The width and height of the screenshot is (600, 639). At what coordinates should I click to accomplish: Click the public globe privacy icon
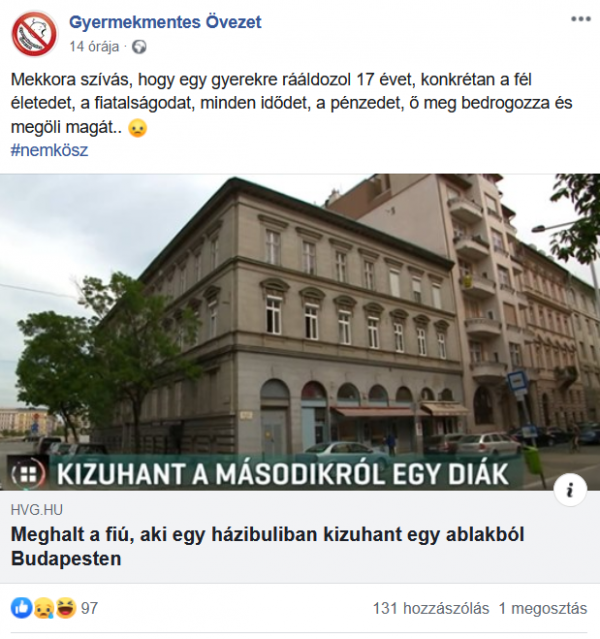click(x=139, y=47)
